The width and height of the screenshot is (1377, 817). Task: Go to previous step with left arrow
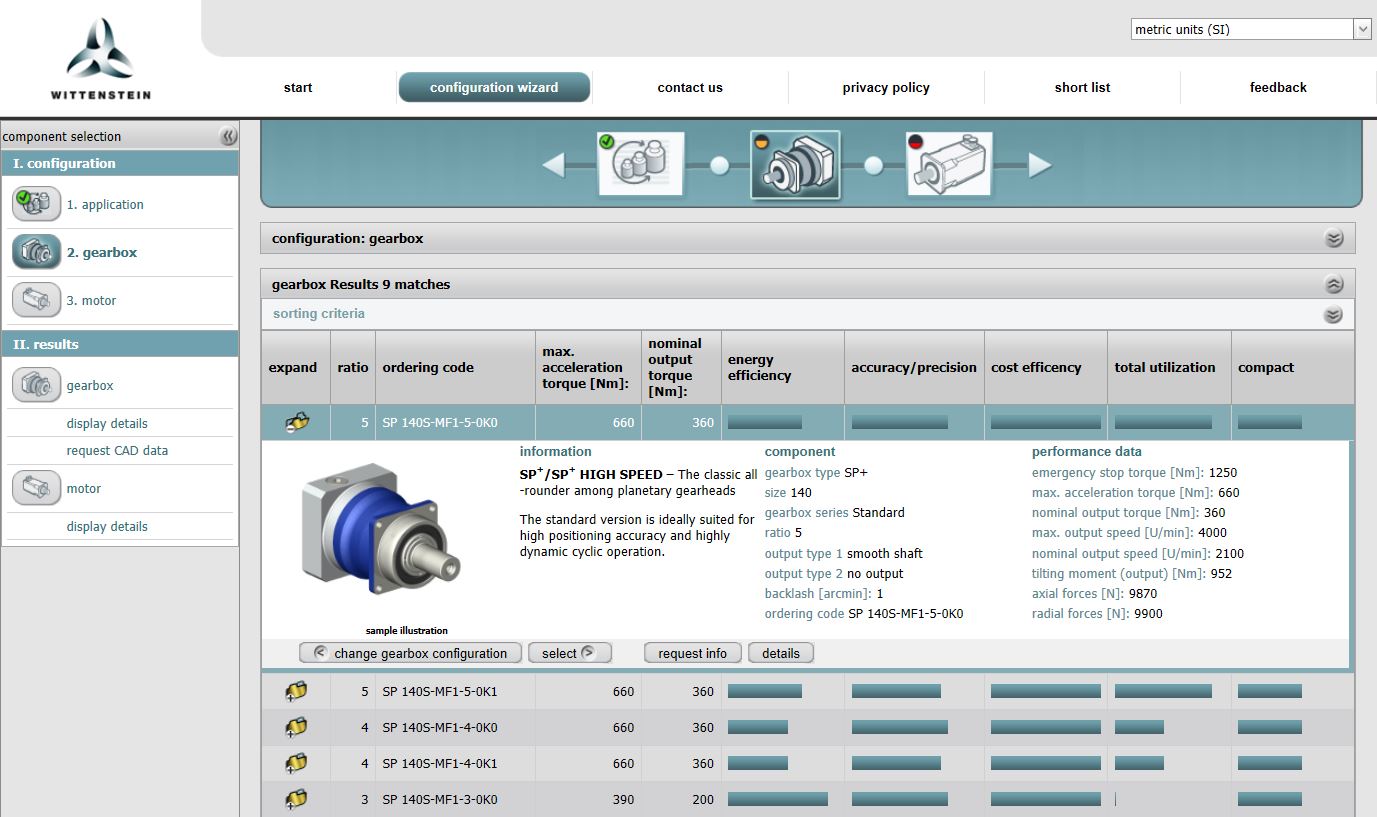(553, 165)
